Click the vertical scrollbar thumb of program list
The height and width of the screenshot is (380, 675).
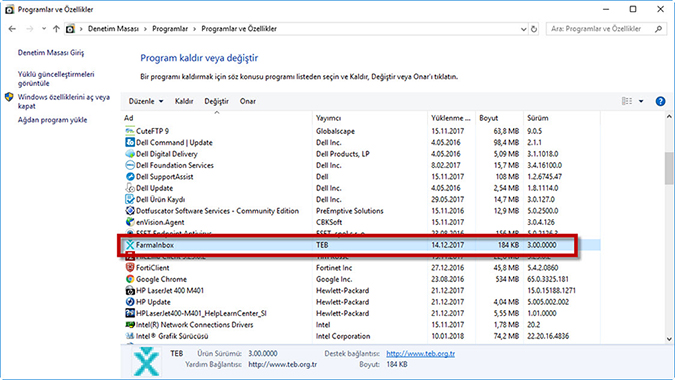pyautogui.click(x=669, y=168)
